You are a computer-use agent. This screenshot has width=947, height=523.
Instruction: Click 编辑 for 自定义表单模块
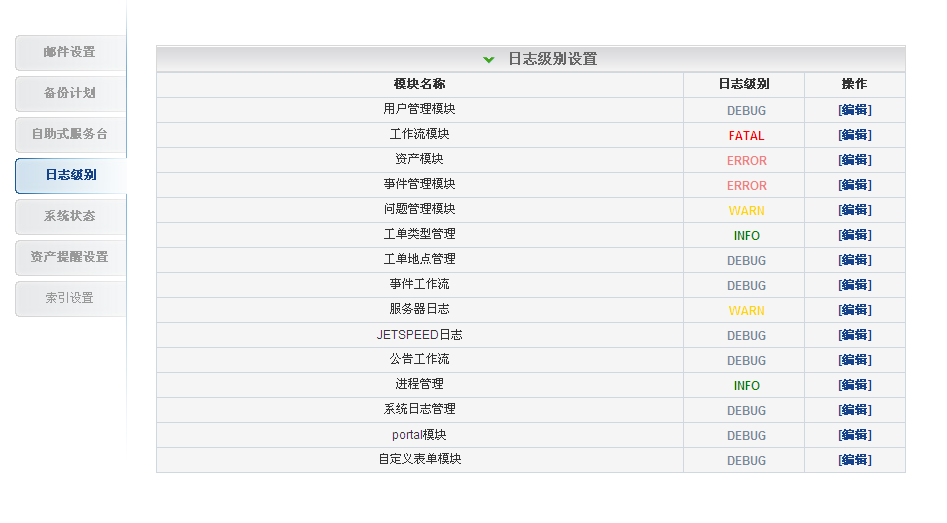854,460
